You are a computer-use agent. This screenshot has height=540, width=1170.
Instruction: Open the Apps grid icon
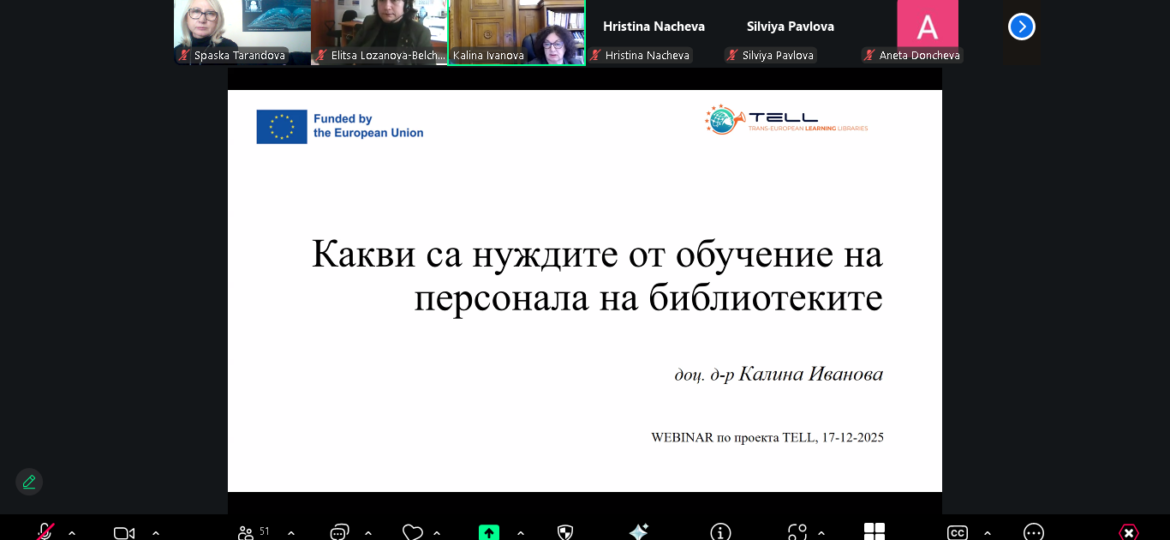875,531
